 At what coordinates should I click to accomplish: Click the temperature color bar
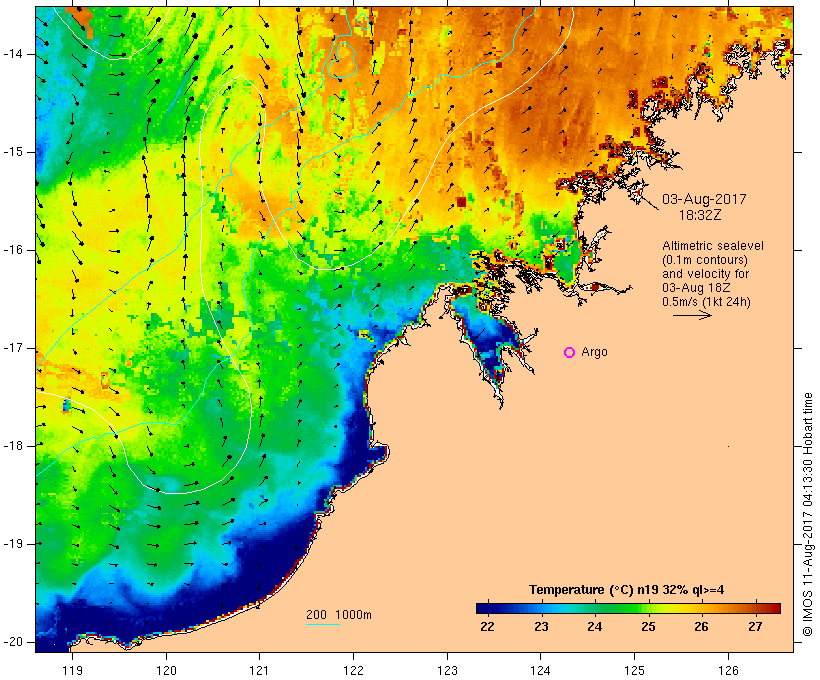[628, 608]
